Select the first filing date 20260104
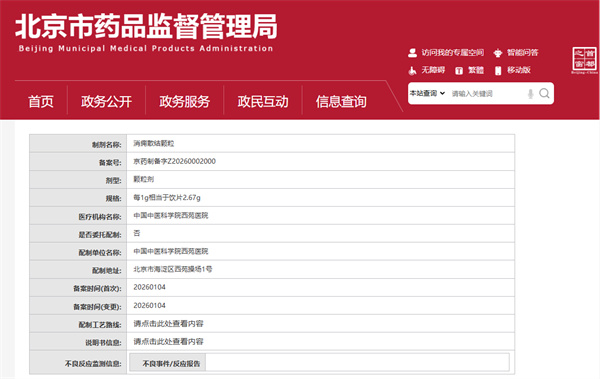The width and height of the screenshot is (600, 379). click(149, 287)
